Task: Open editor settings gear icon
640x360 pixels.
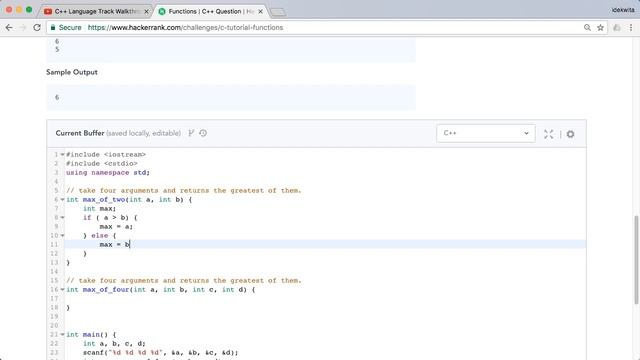Action: (x=570, y=134)
